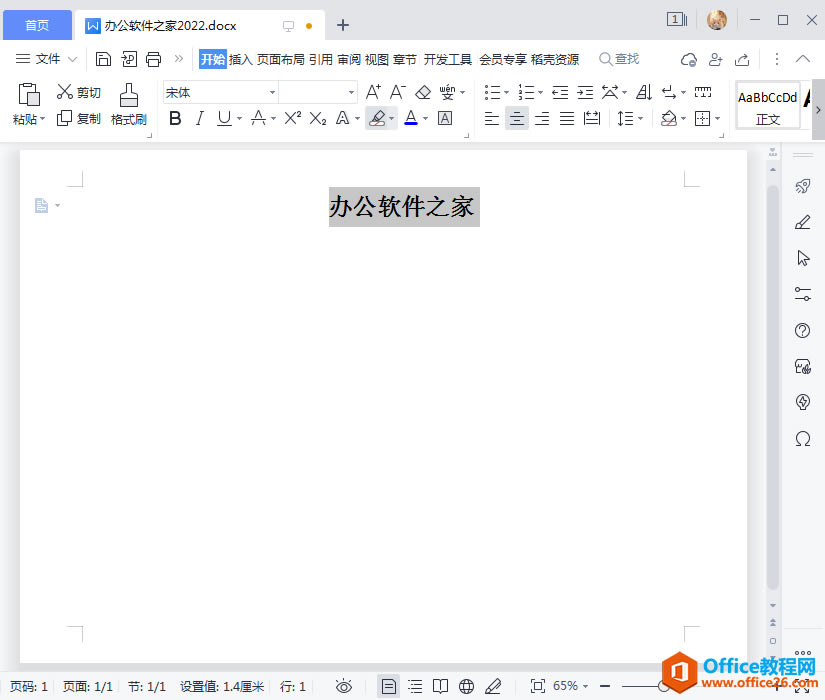Open the 页面布局 ribbon tab

[x=280, y=59]
